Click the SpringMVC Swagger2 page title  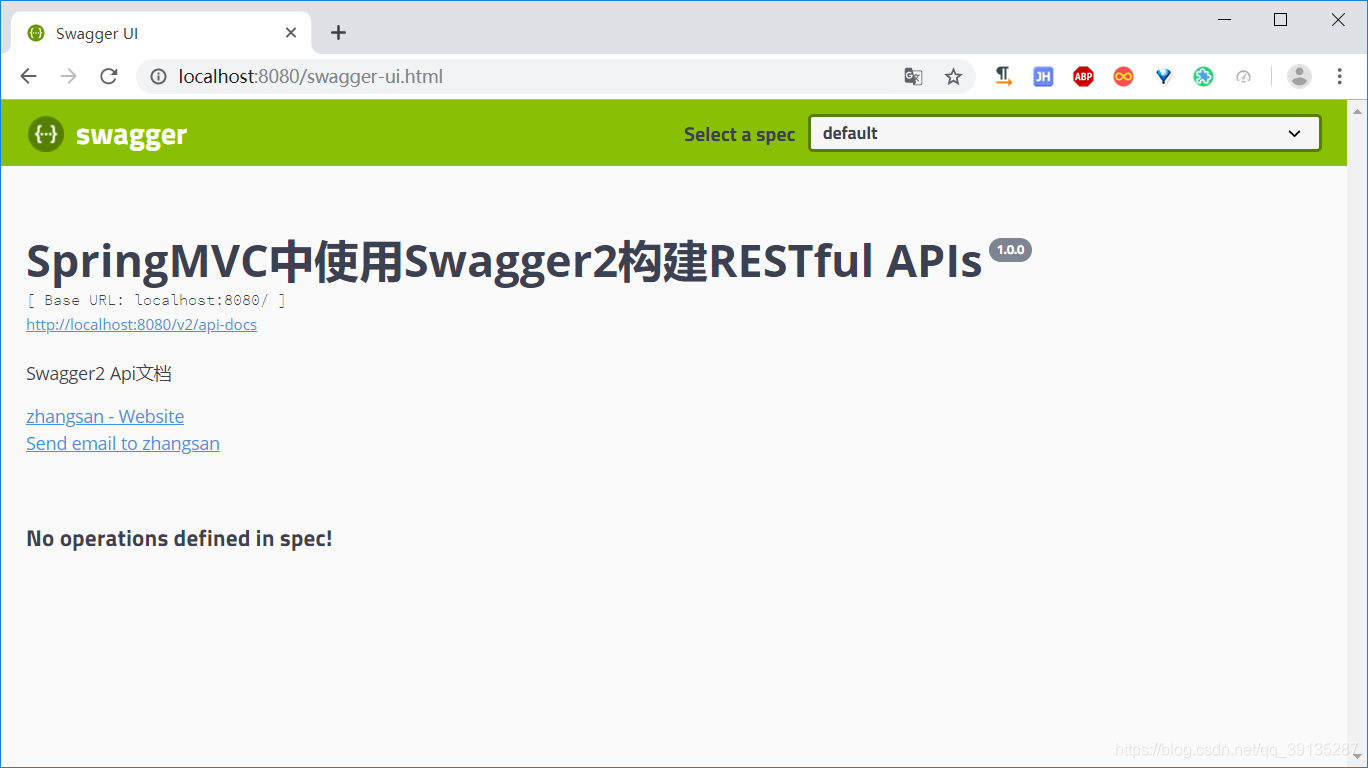(x=504, y=262)
